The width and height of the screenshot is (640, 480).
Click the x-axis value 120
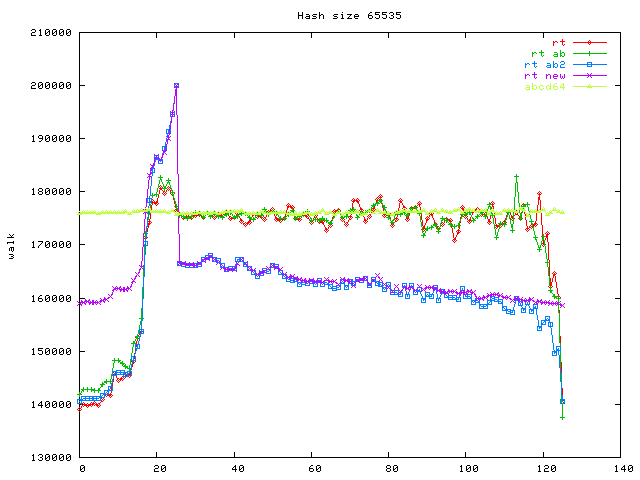pyautogui.click(x=546, y=469)
